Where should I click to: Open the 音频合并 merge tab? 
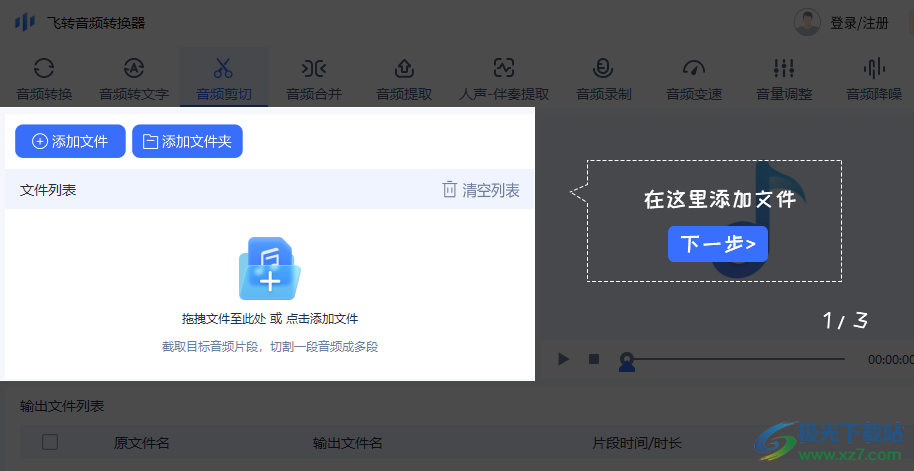click(x=314, y=80)
